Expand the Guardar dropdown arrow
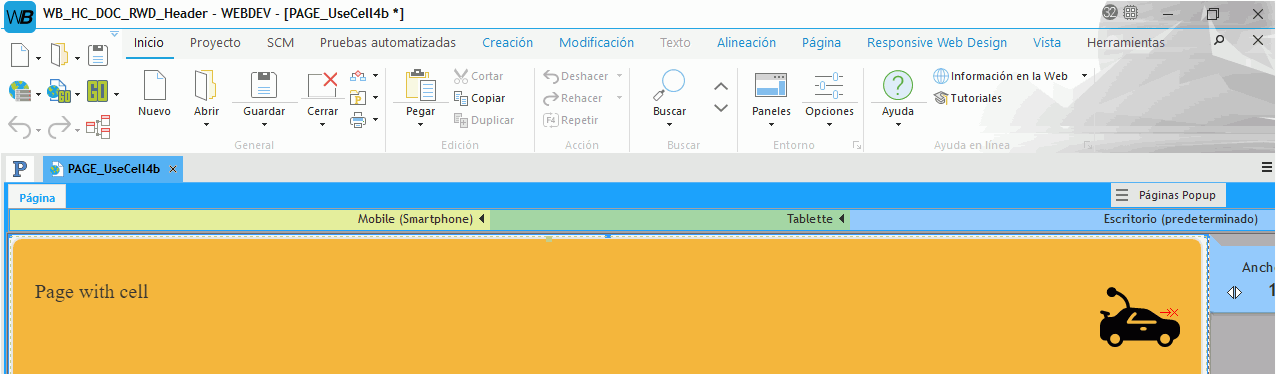Image resolution: width=1276 pixels, height=374 pixels. click(264, 124)
